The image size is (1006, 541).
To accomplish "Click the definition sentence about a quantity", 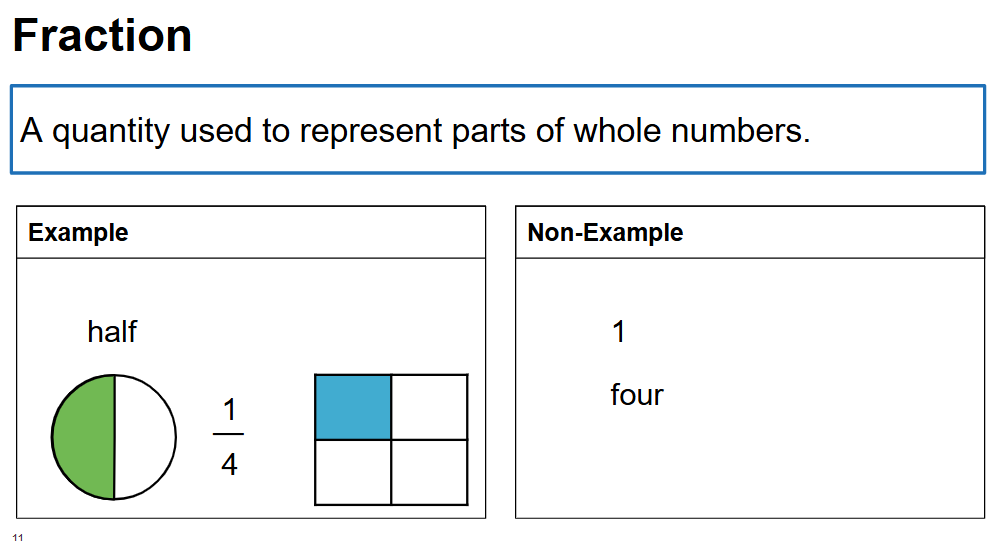I will [x=415, y=130].
